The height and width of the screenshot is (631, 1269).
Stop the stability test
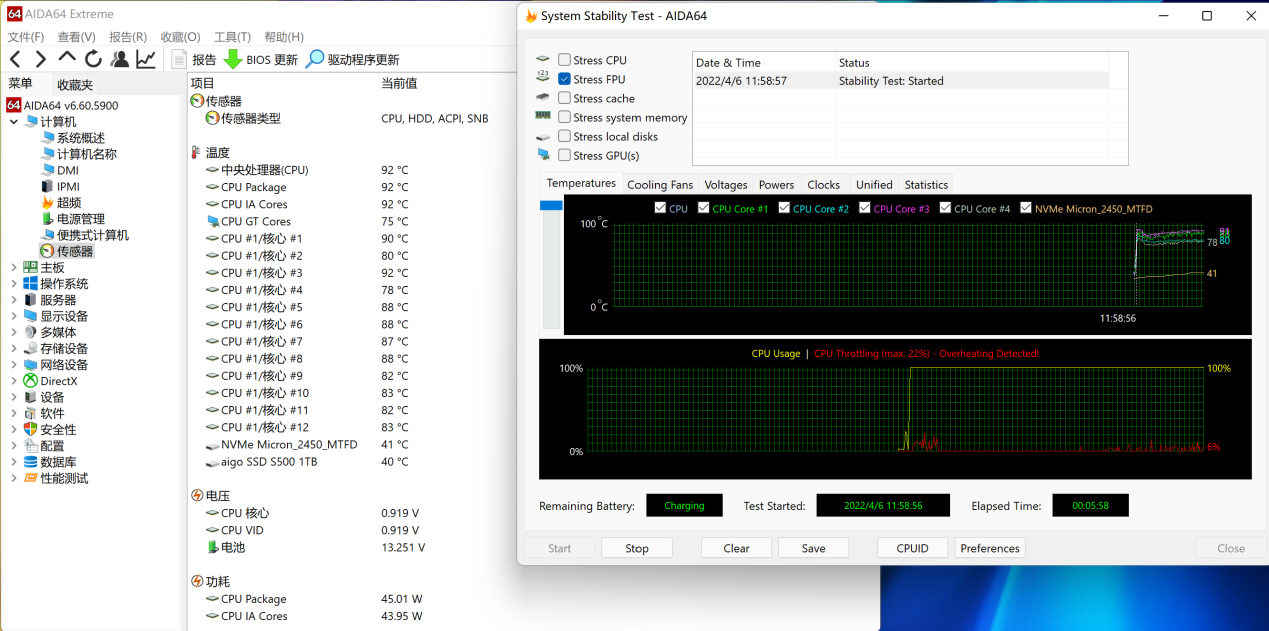click(637, 548)
